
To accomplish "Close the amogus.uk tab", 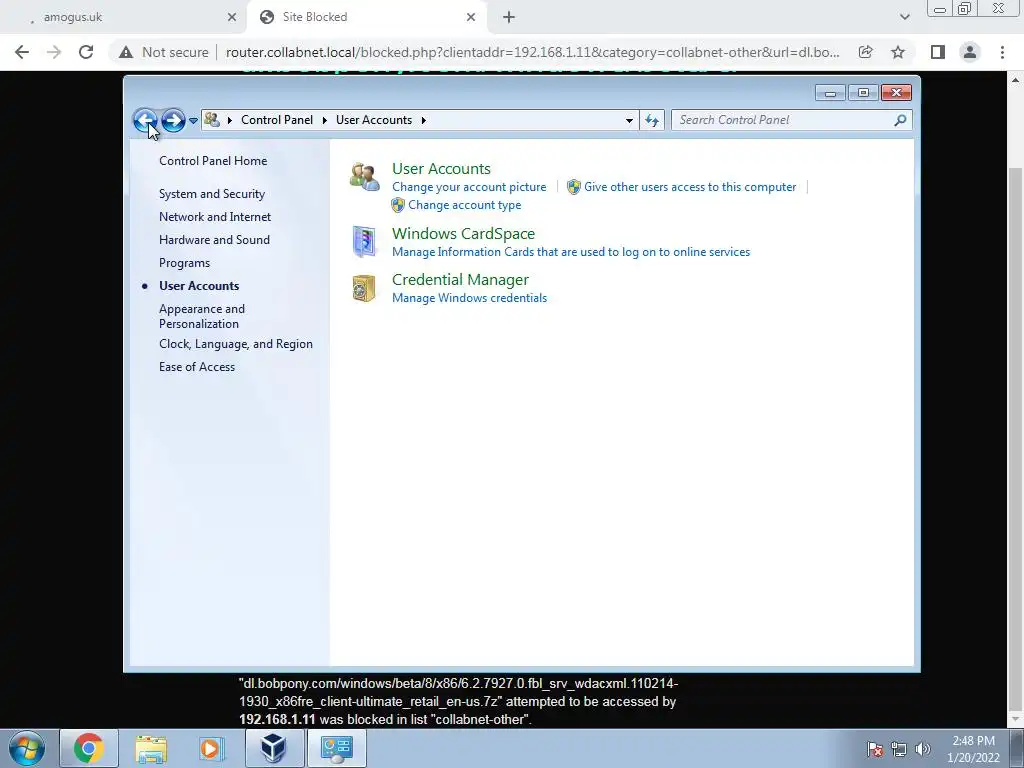I will [x=232, y=17].
